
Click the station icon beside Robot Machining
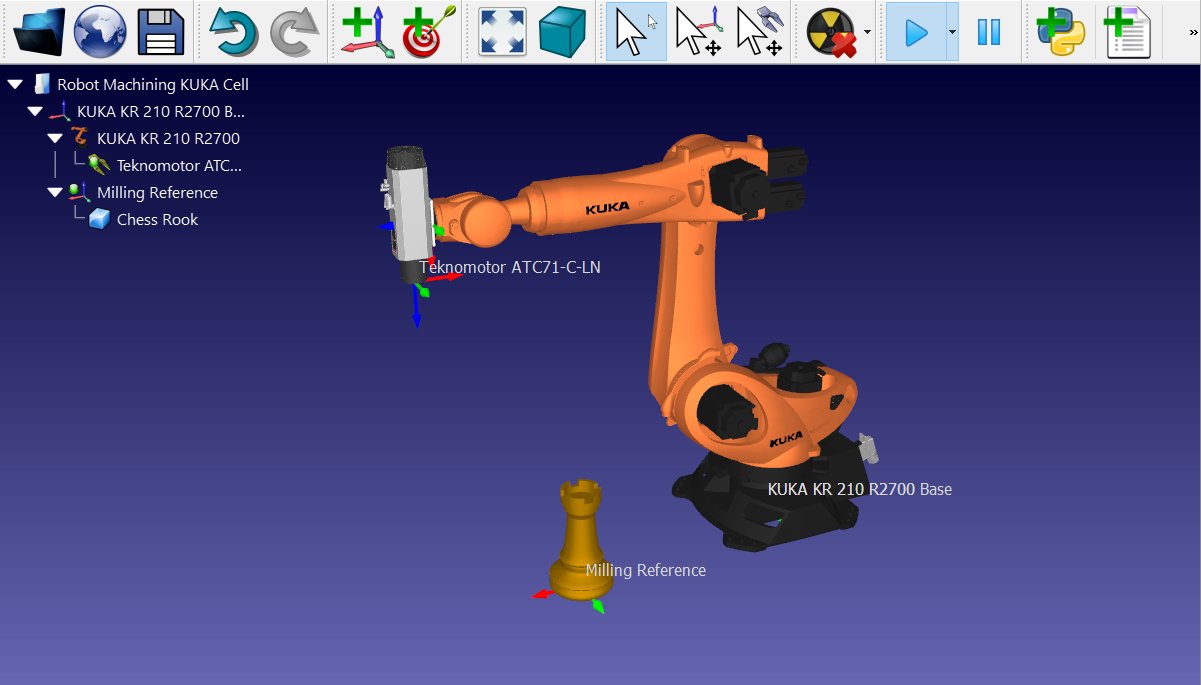[42, 85]
